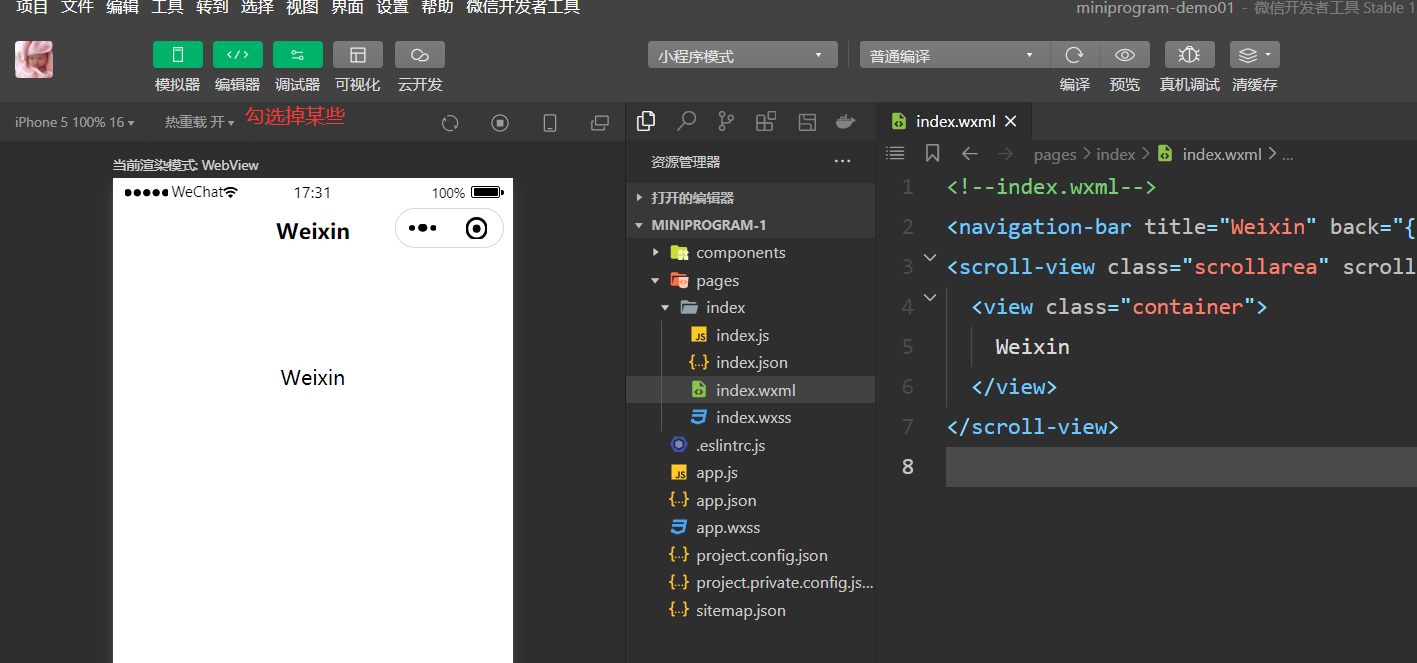Collapse the pages folder
This screenshot has width=1417, height=663.
pyautogui.click(x=750, y=280)
